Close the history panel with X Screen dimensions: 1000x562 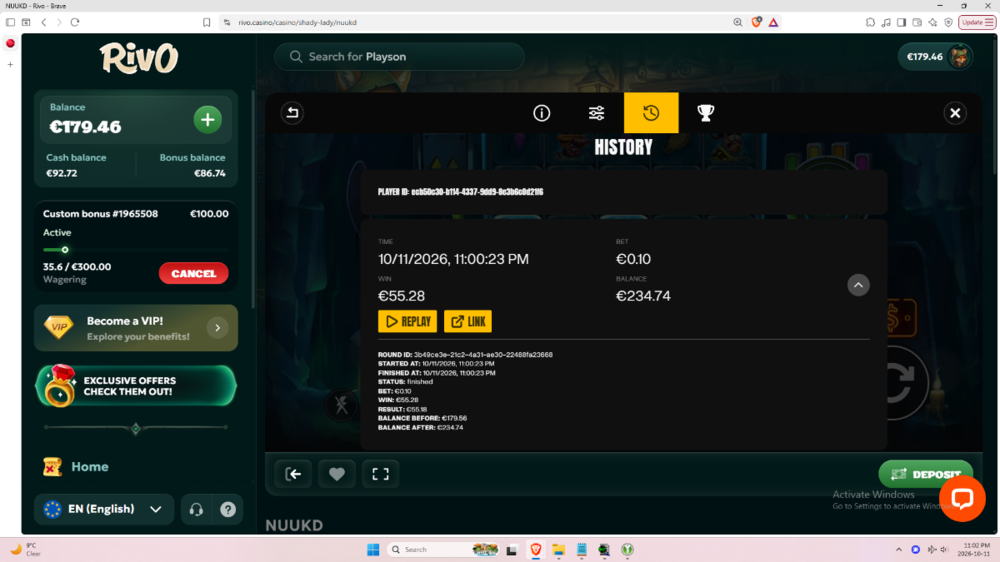pos(955,113)
